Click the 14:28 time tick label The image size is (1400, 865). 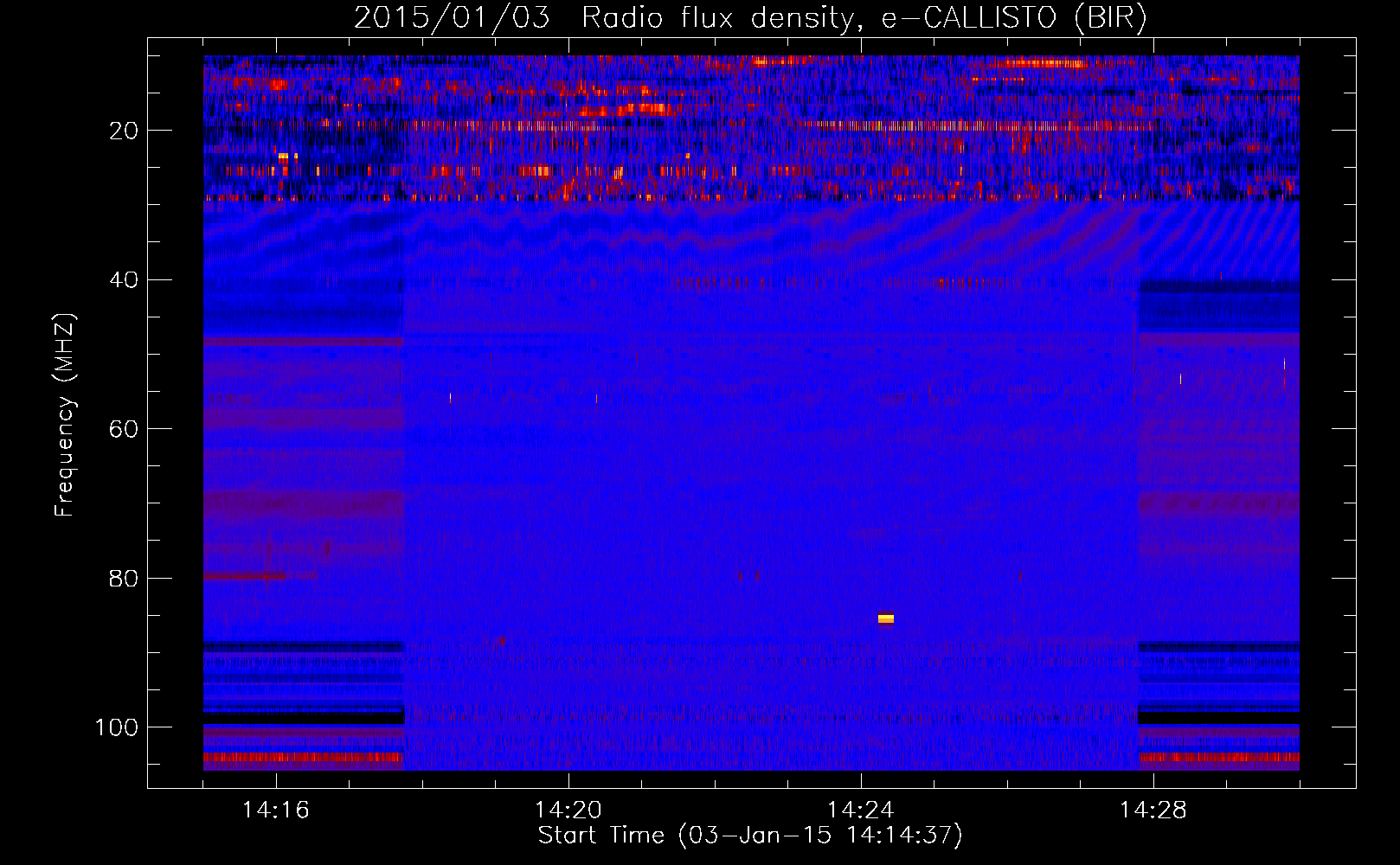[x=1153, y=811]
